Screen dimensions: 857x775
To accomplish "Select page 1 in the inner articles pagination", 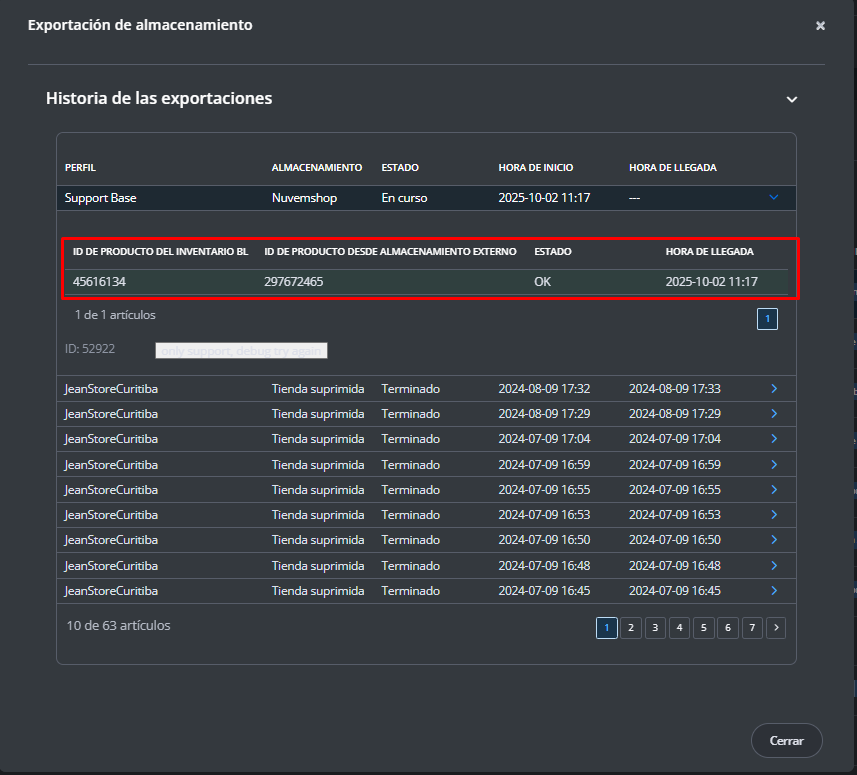I will click(x=767, y=319).
